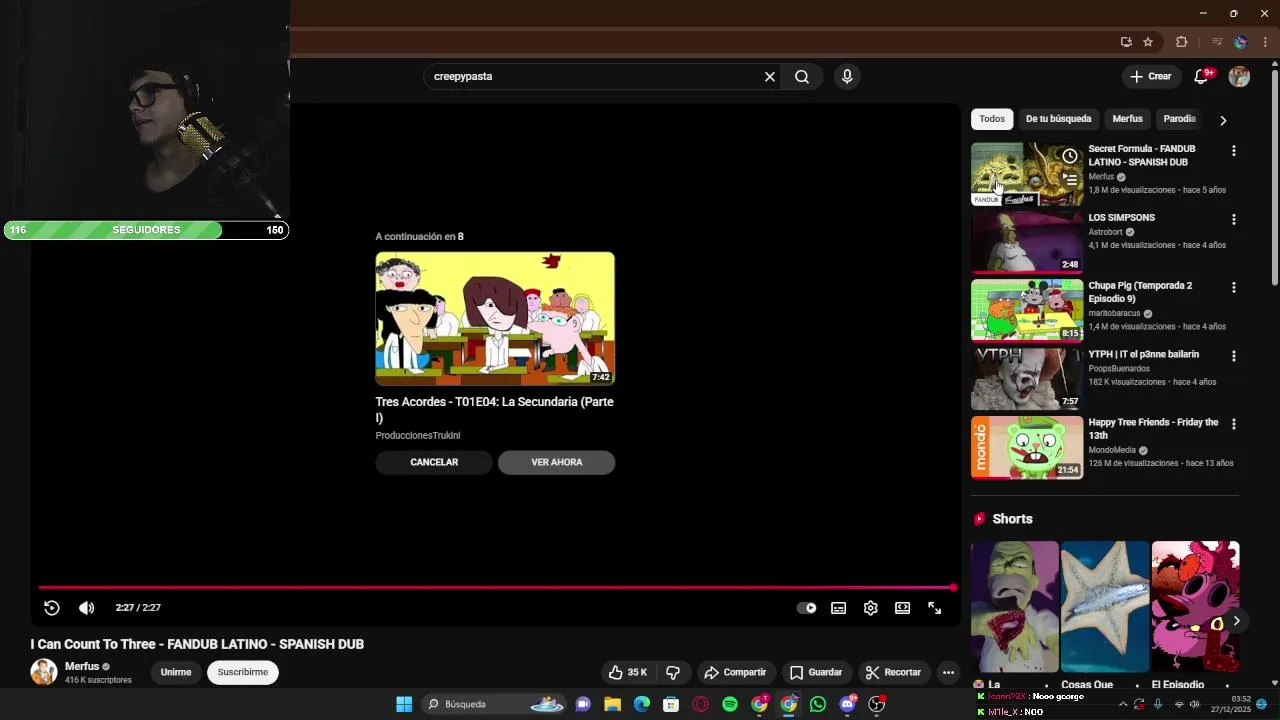Open Happy Tree Friends Friday the 13th thumbnail
Screen dimensions: 1280x720
[1027, 448]
